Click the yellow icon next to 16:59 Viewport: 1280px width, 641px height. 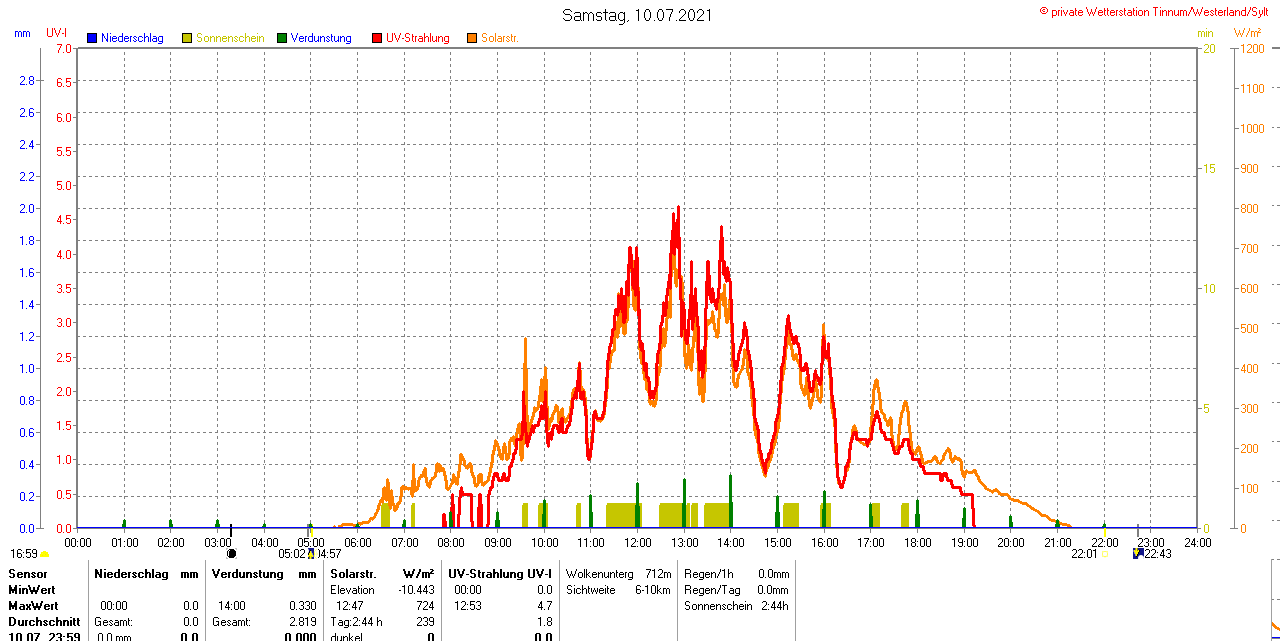[x=44, y=554]
